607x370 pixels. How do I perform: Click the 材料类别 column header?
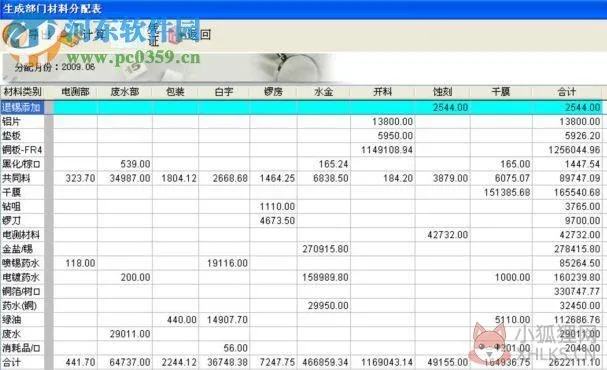point(22,92)
